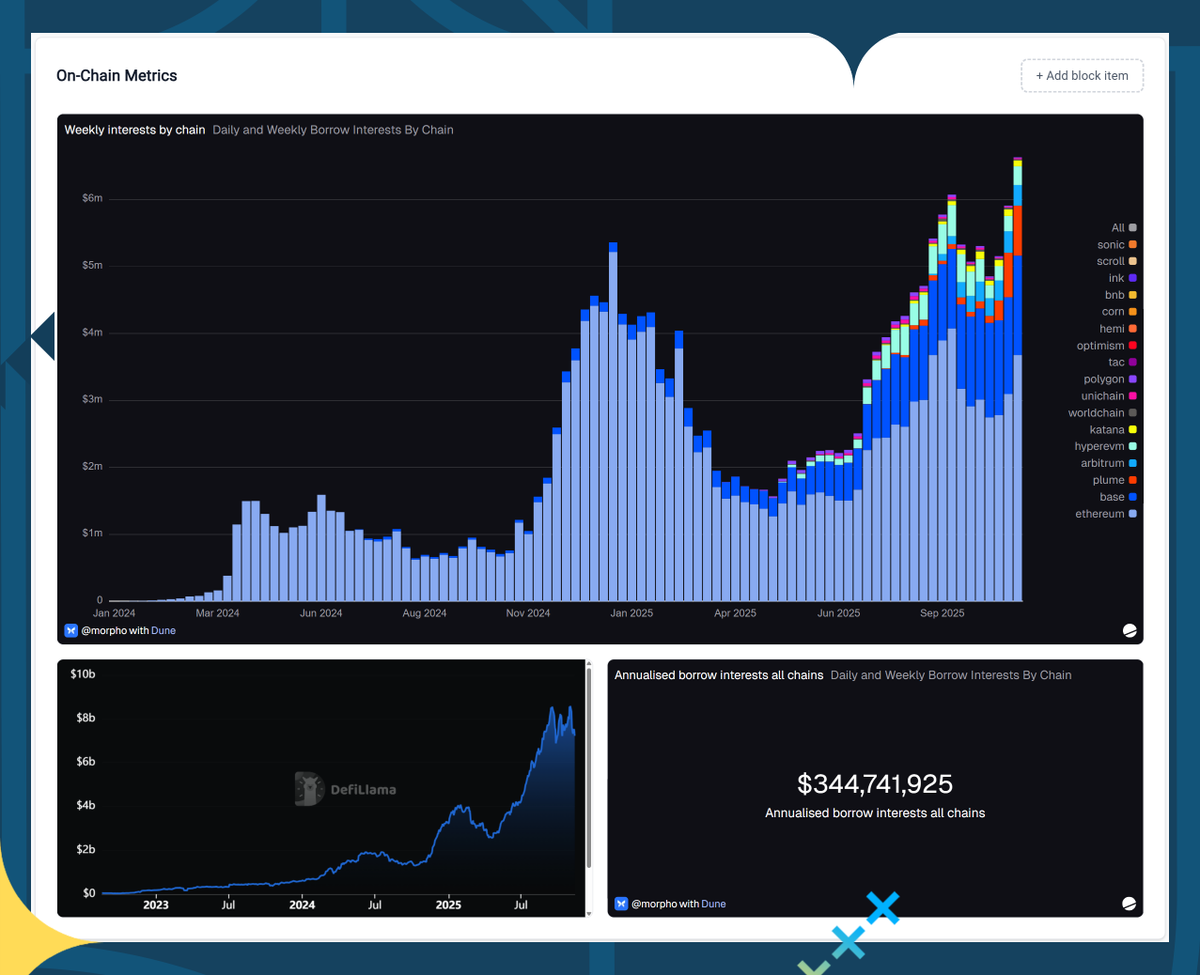The height and width of the screenshot is (975, 1200).
Task: Click the unichain legend color dot
Action: point(1133,396)
